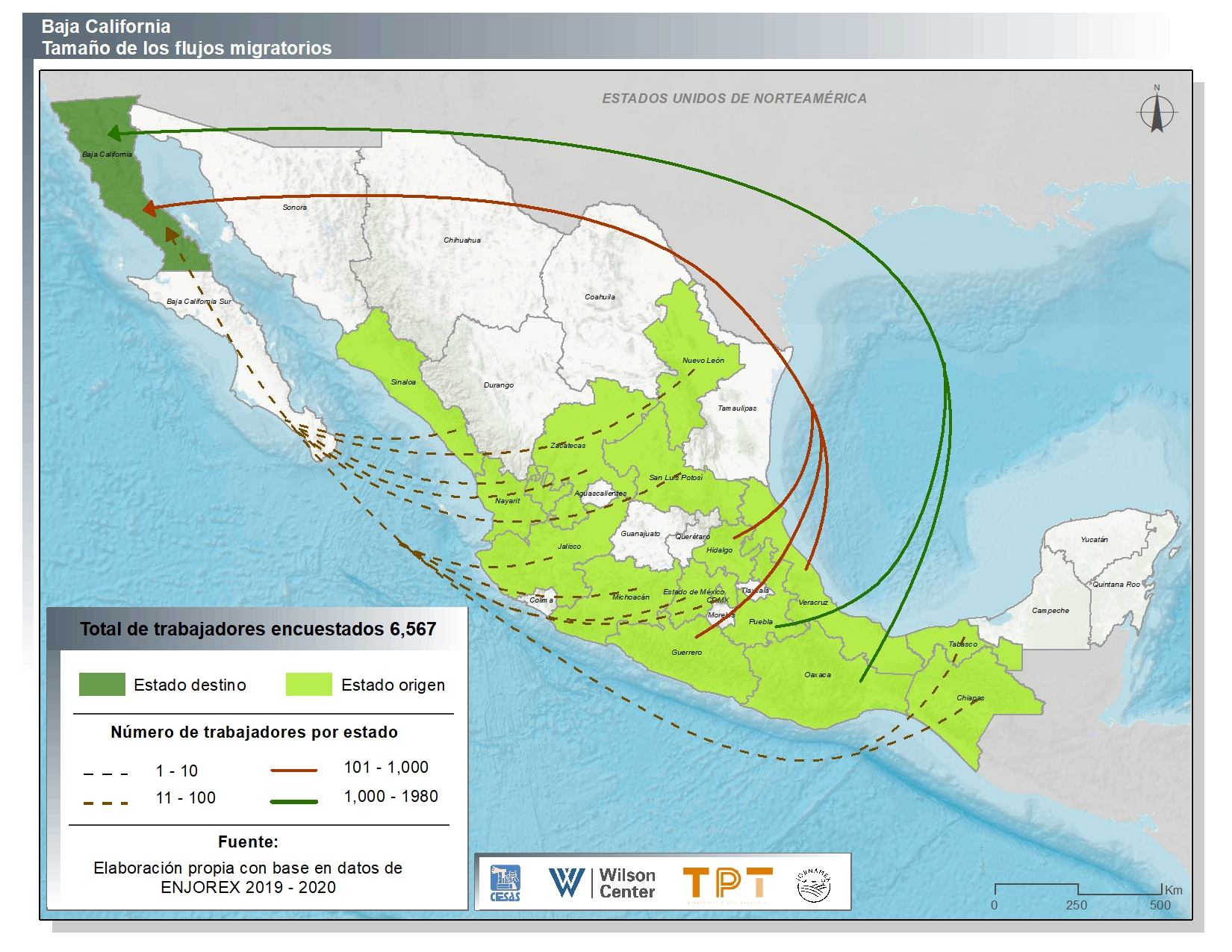Click the CESAS logo

coord(505,883)
